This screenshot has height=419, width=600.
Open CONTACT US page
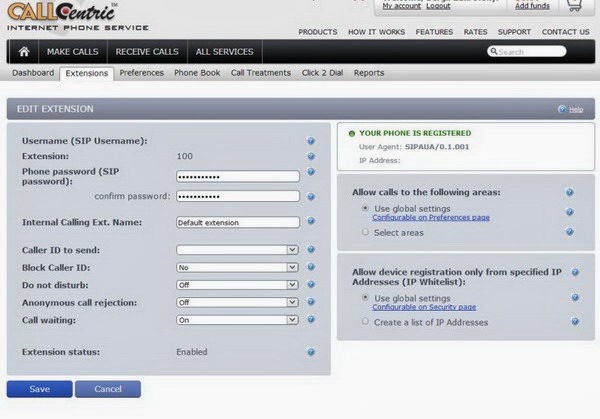click(x=566, y=32)
